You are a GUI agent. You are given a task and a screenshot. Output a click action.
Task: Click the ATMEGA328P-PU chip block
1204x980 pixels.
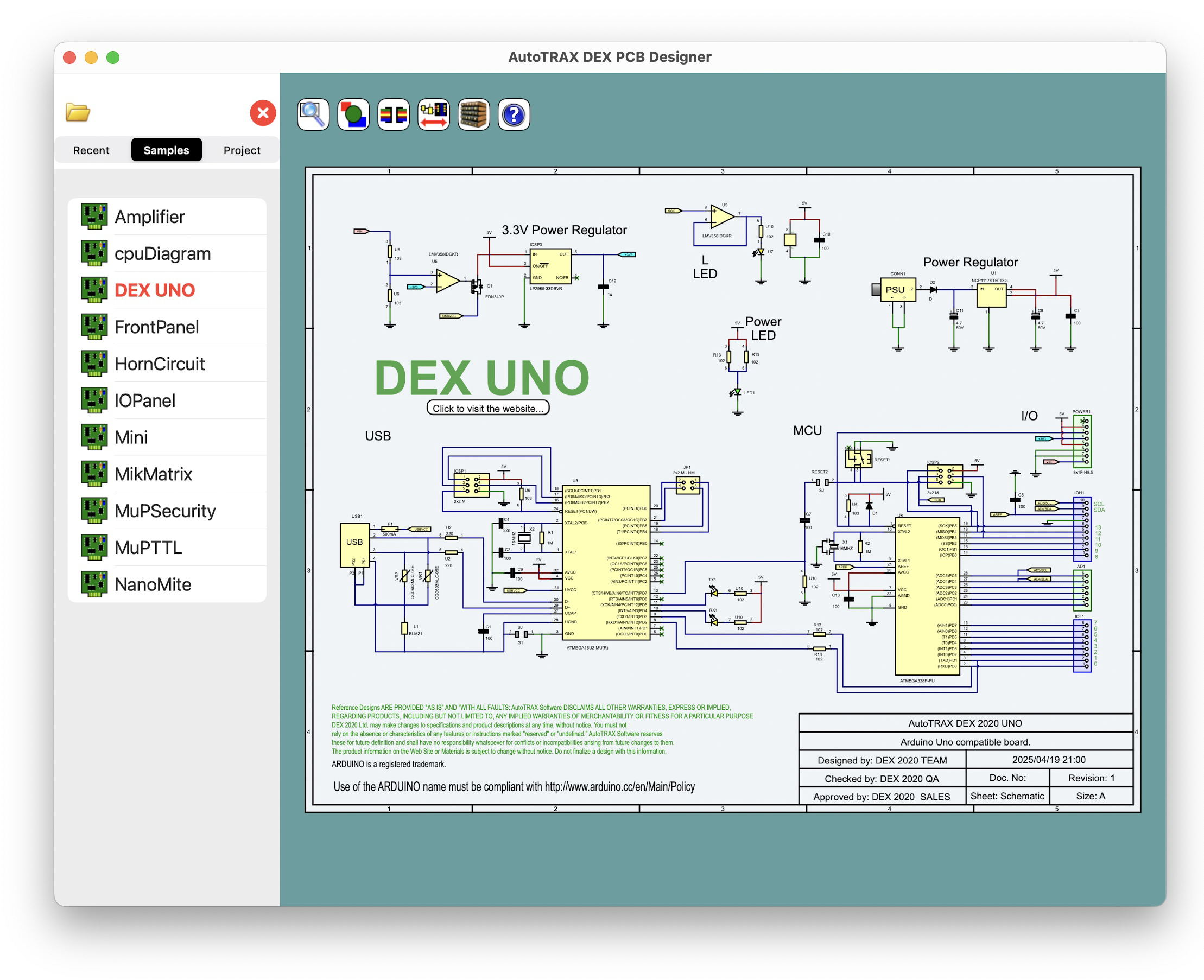click(927, 596)
